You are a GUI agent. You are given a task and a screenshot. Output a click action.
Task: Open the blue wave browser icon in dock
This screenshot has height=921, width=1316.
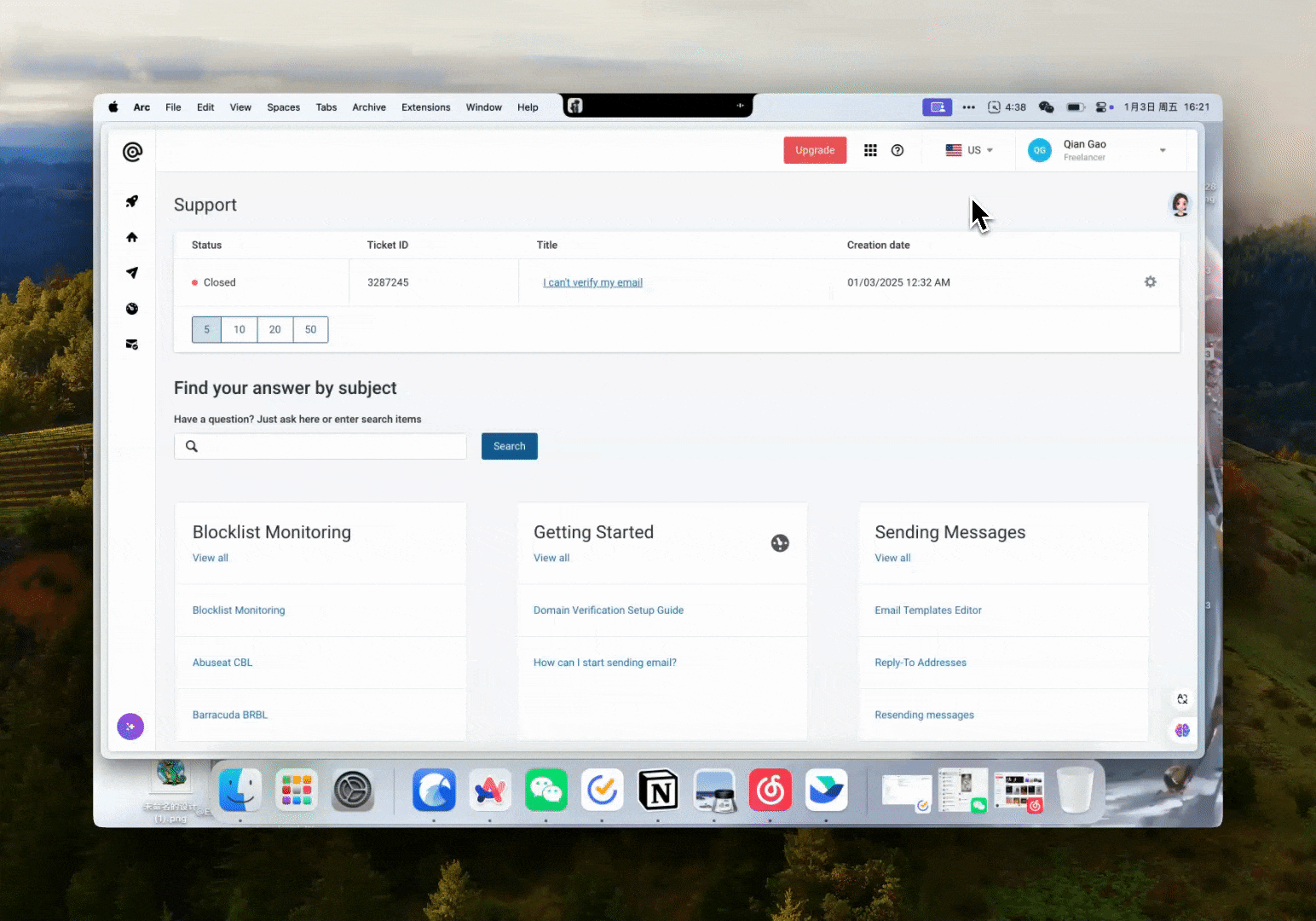pos(435,791)
